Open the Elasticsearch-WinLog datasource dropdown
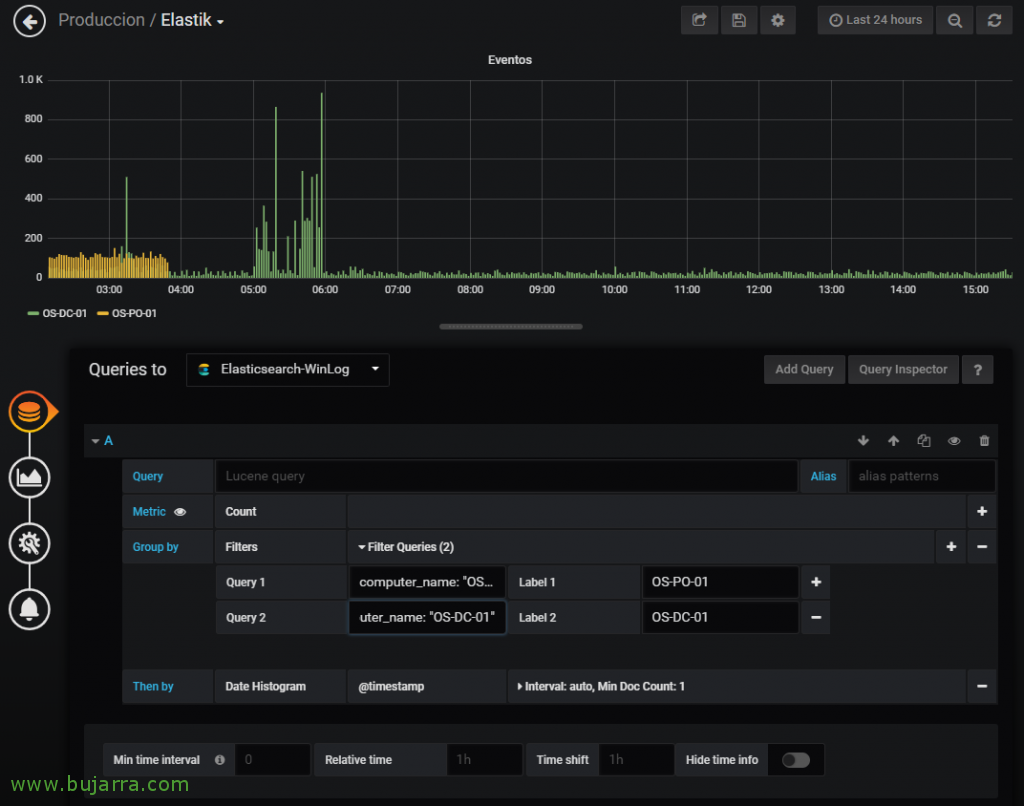This screenshot has width=1024, height=806. pos(287,369)
